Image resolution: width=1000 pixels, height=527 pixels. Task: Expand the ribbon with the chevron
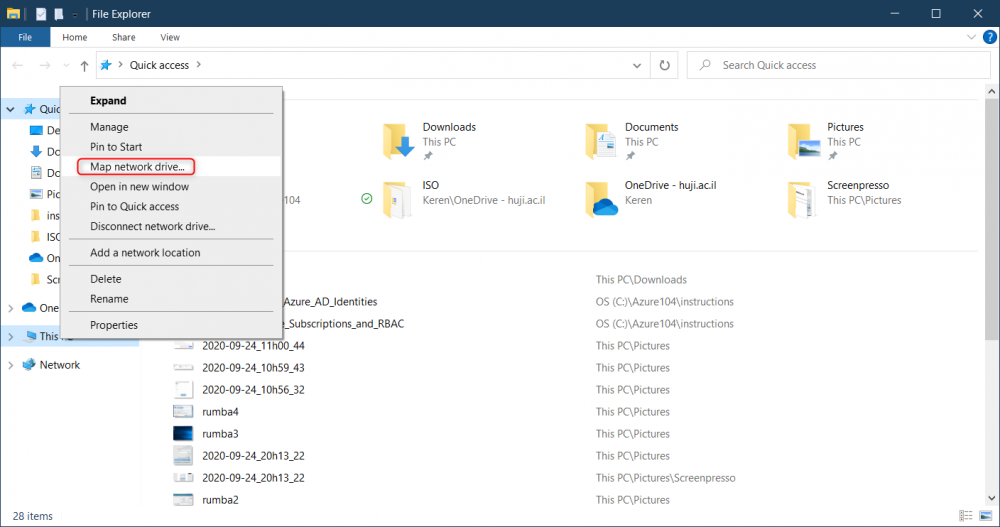coord(971,37)
